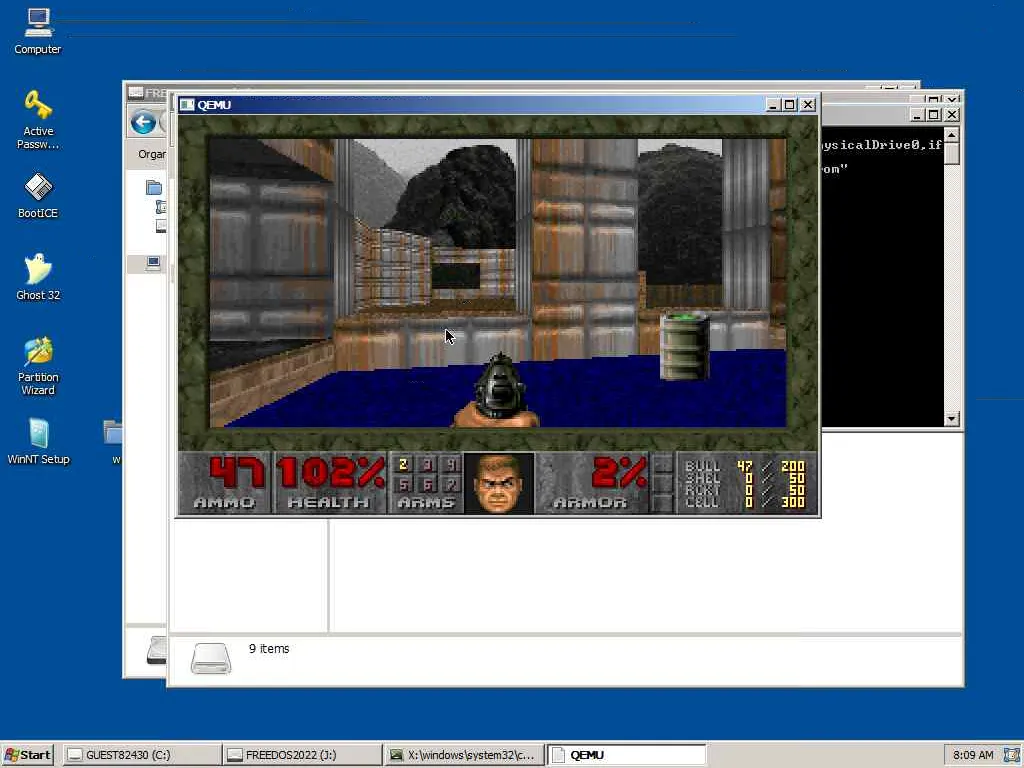Click the QEMU title bar window icon
Screen dimensions: 1024x768
click(x=187, y=104)
